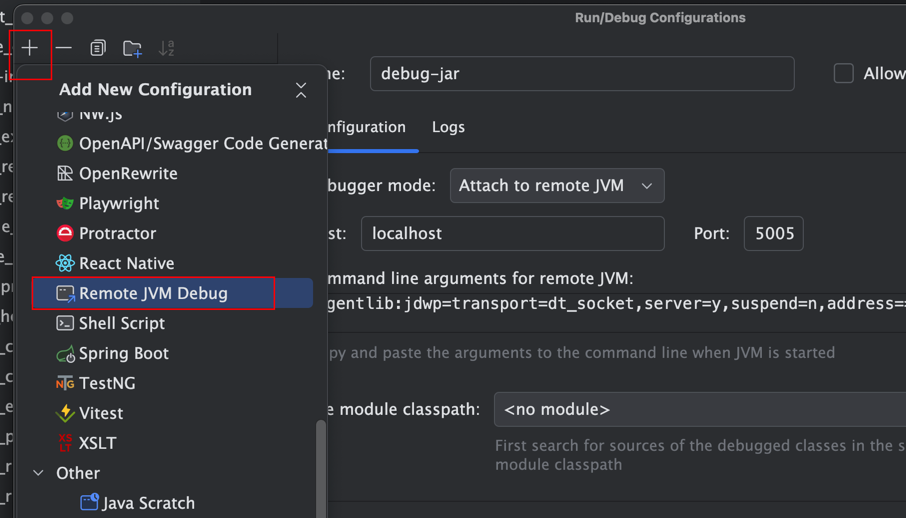This screenshot has width=906, height=518.
Task: Click the Remote JVM Debug icon
Action: coord(65,294)
